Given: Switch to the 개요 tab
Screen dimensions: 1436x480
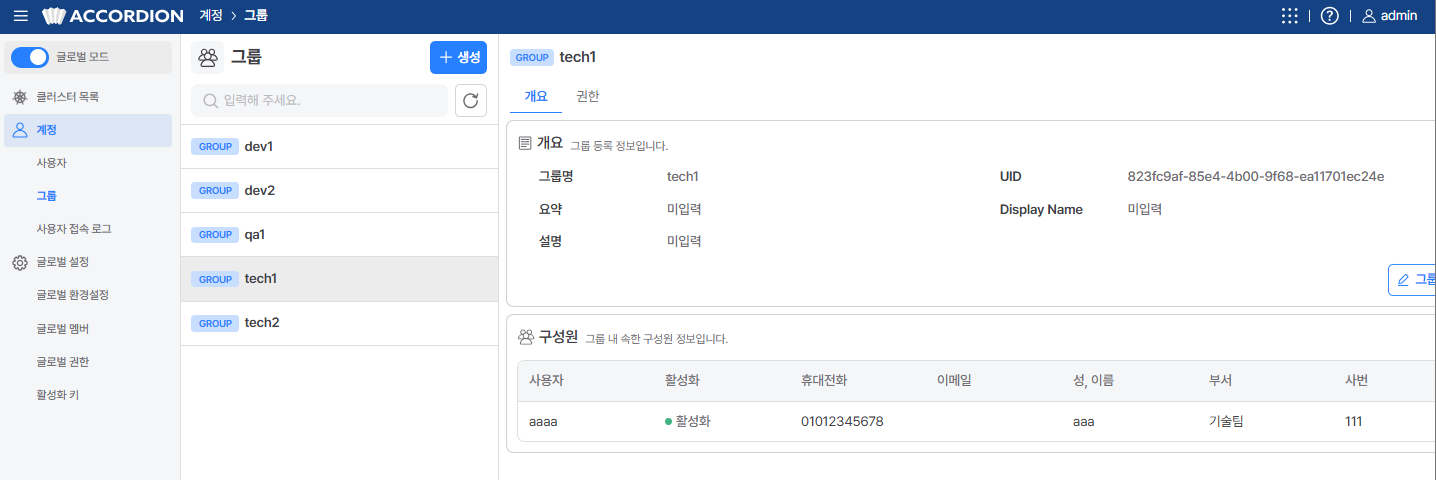Looking at the screenshot, I should tap(536, 96).
